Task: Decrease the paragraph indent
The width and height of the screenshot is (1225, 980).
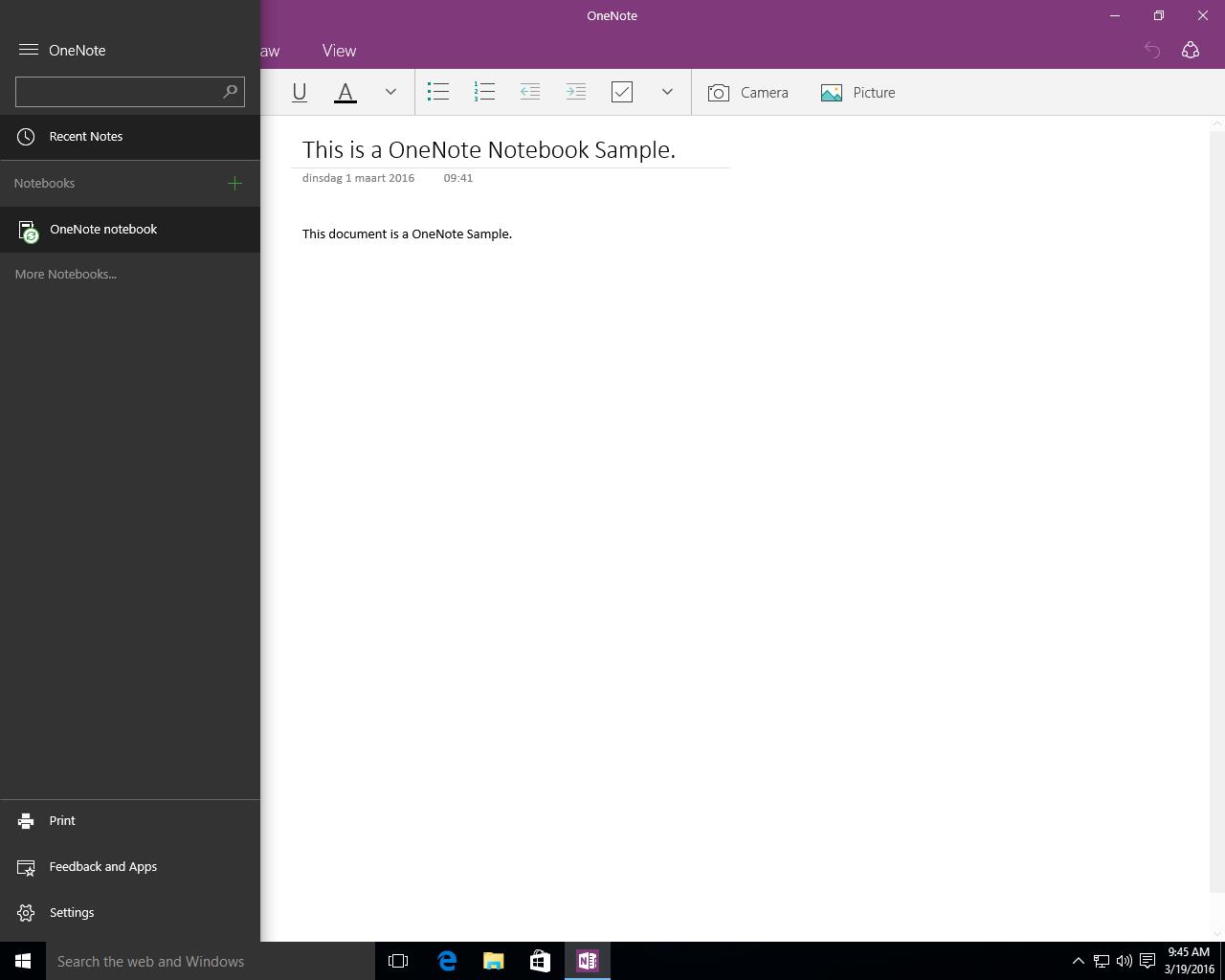Action: [x=530, y=92]
